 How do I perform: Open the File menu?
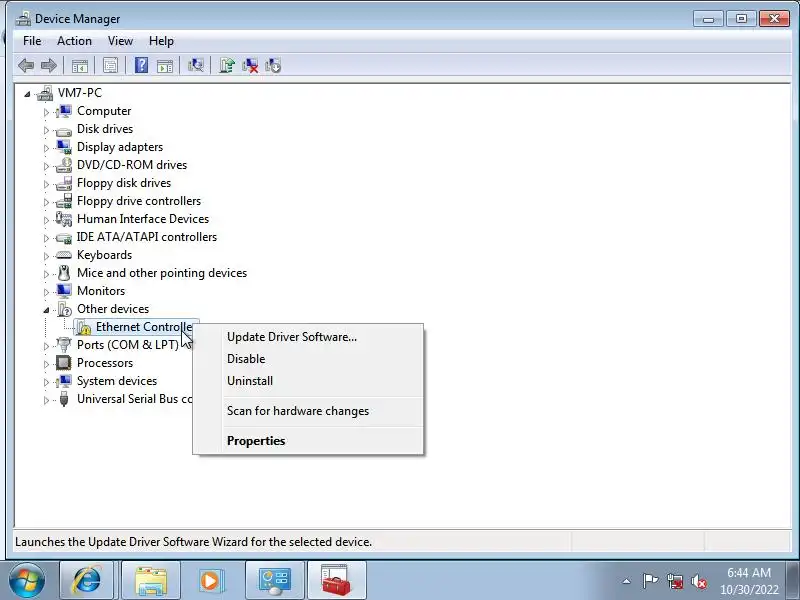click(32, 41)
